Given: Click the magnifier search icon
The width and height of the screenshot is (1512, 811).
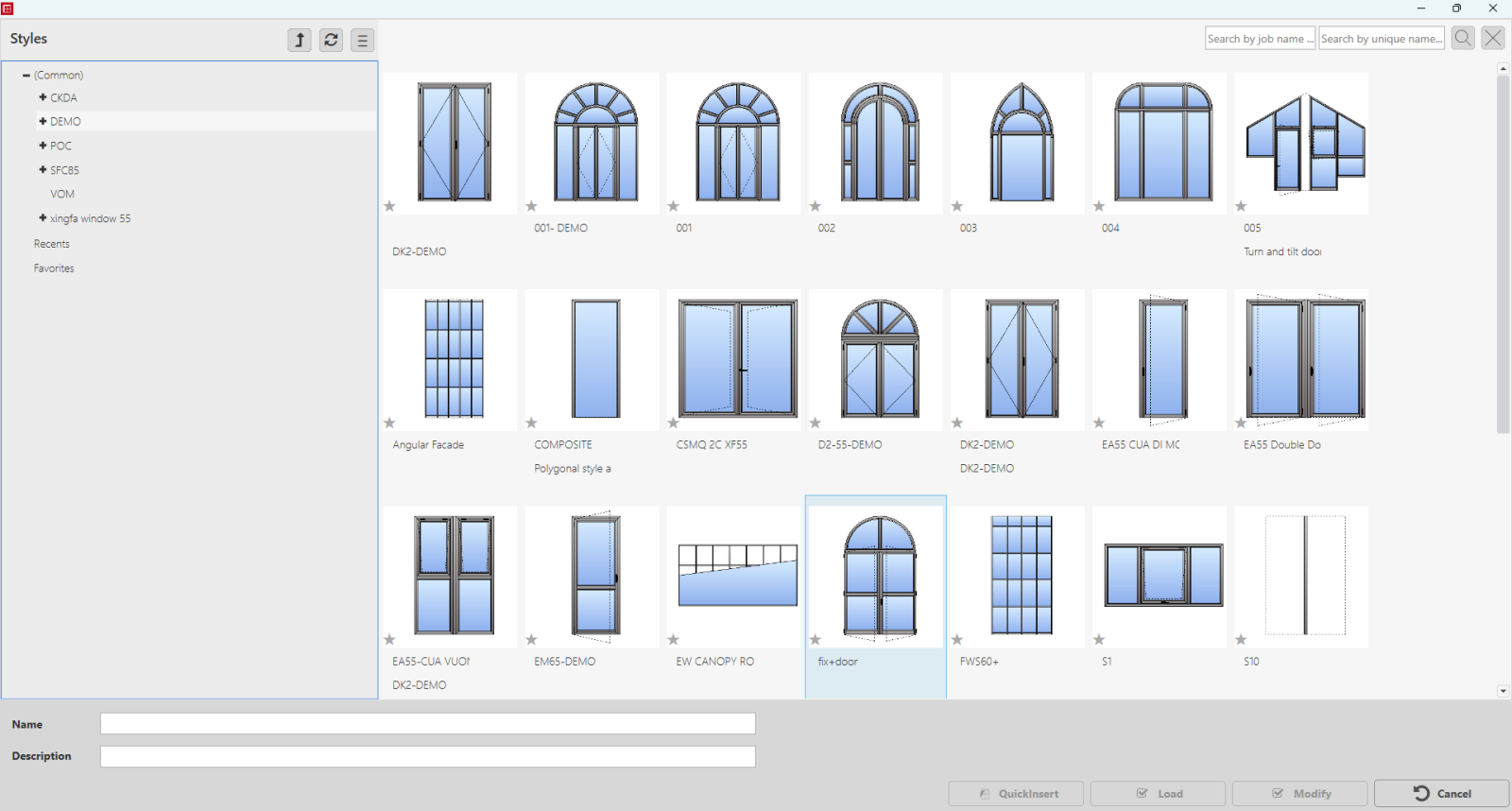Looking at the screenshot, I should click(1463, 39).
